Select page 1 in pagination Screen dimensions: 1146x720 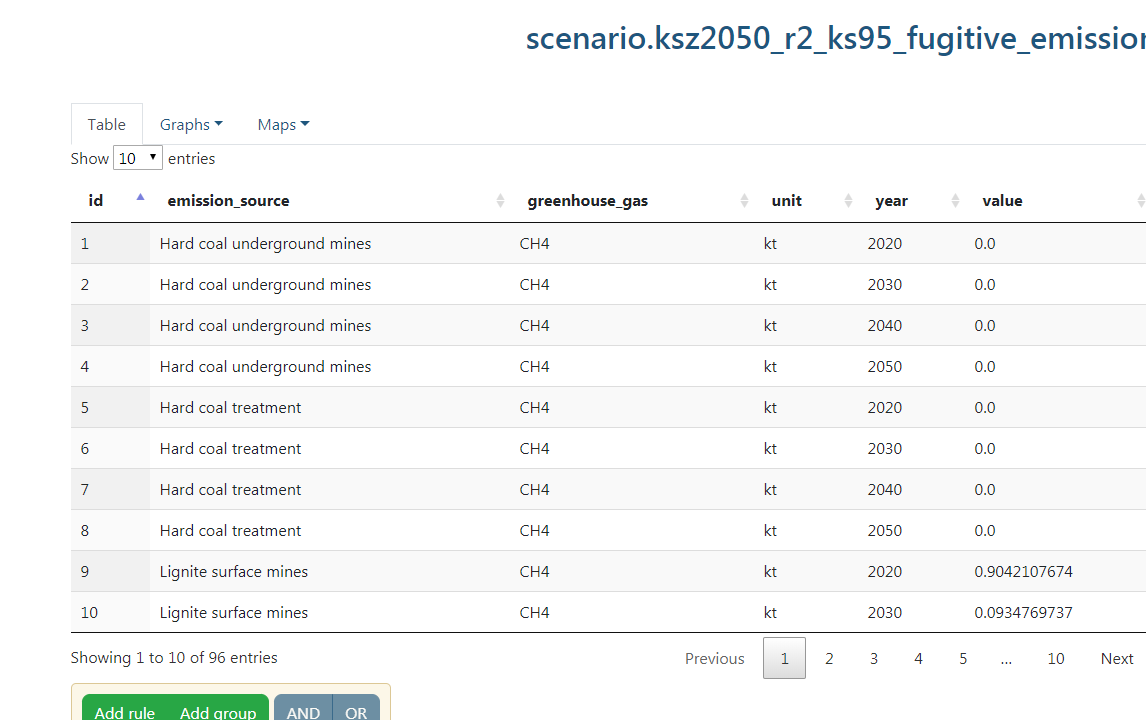[x=784, y=658]
